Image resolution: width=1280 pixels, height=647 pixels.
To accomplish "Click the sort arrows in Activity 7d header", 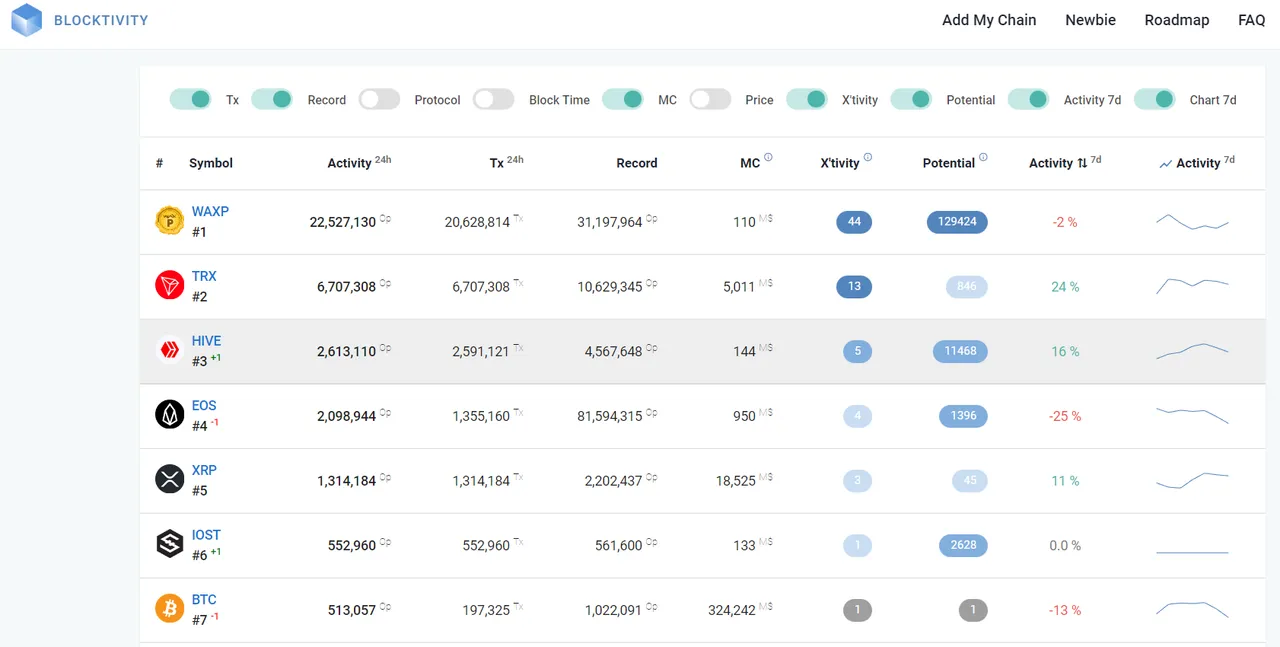I will 1082,163.
